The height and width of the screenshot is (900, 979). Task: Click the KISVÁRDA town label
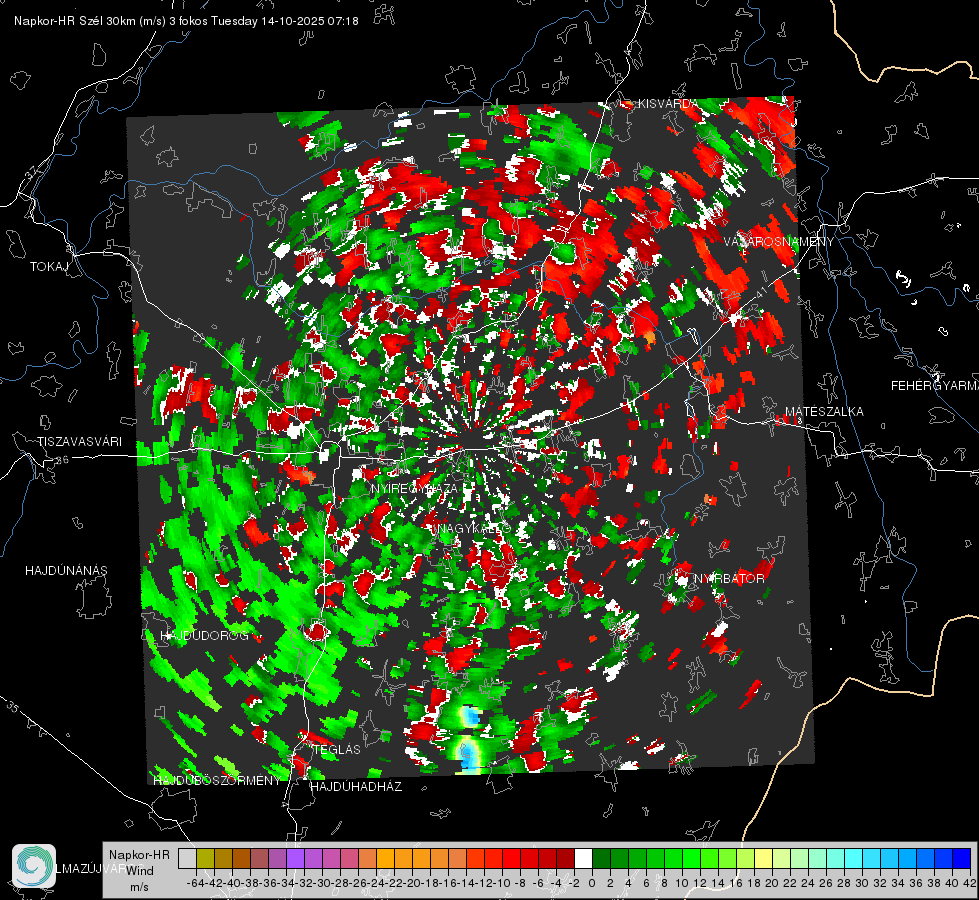click(667, 104)
